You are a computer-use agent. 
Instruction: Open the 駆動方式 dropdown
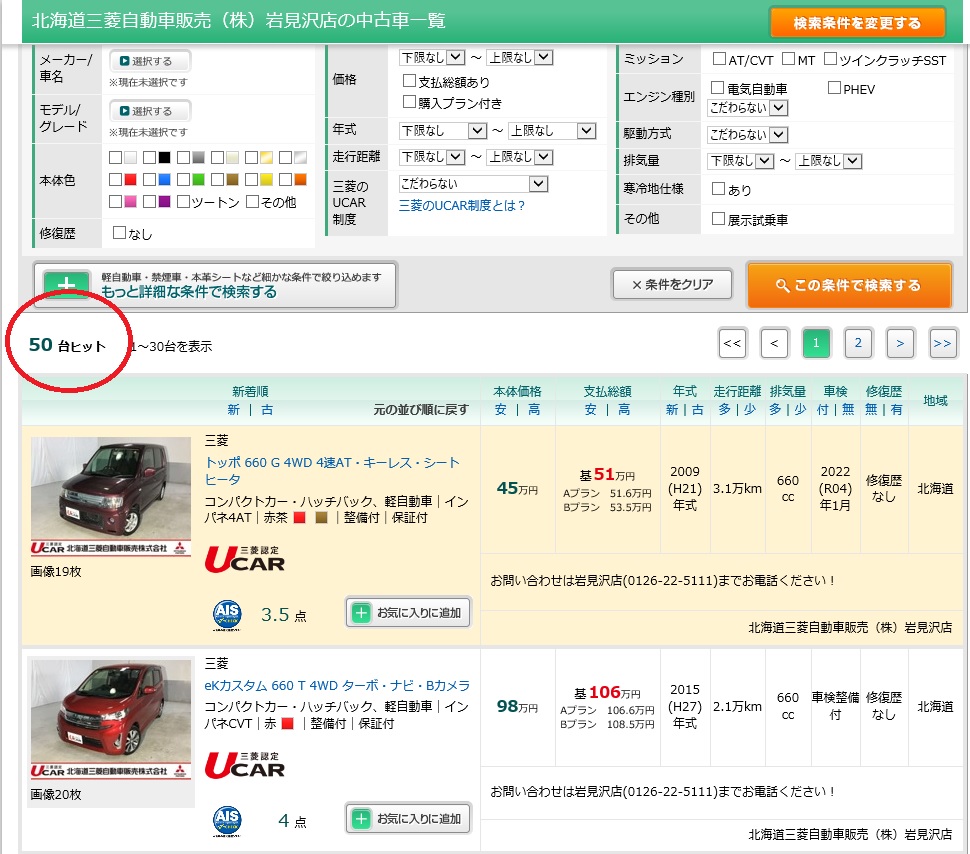click(747, 134)
